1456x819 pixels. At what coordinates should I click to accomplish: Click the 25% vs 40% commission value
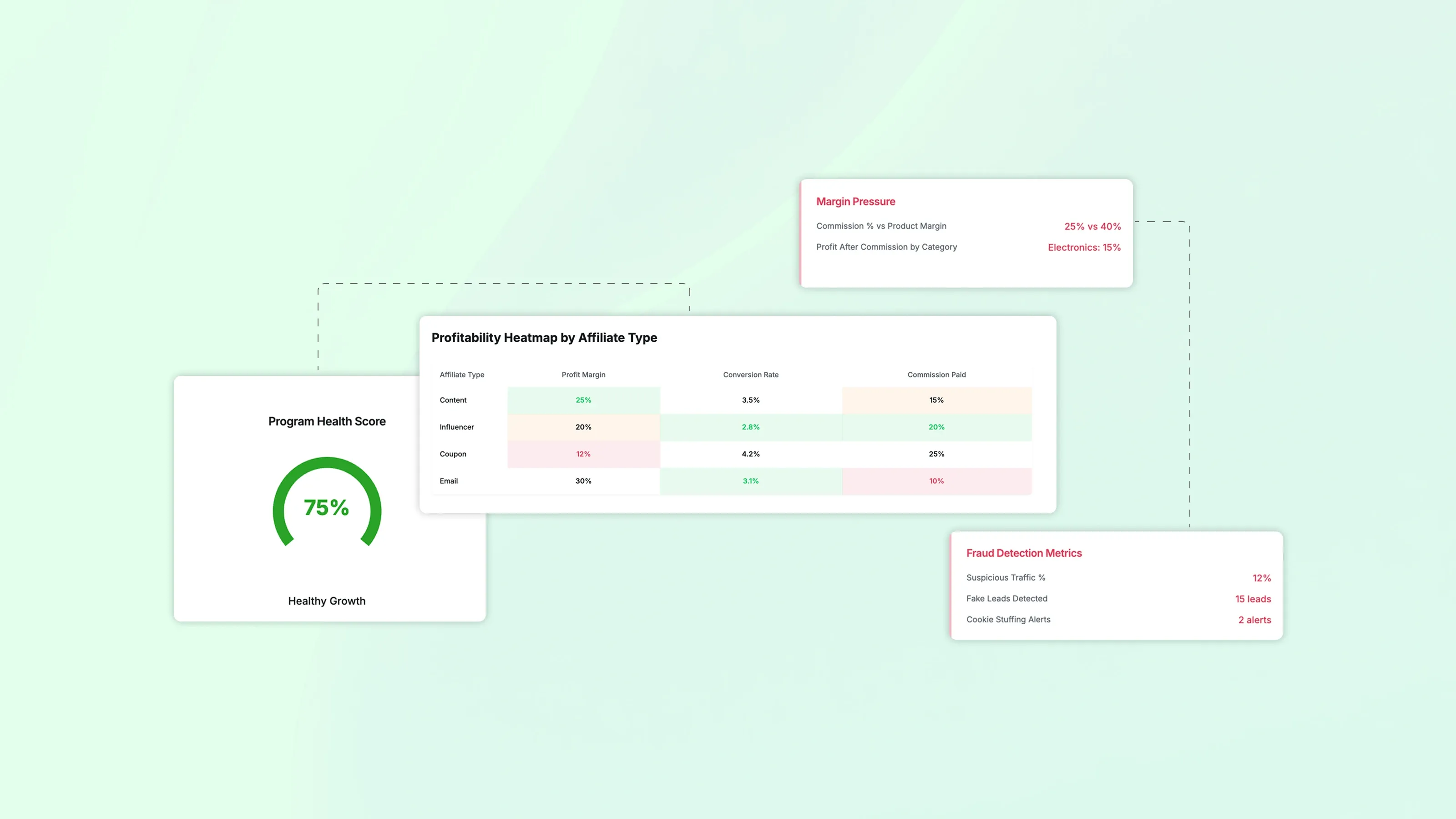pyautogui.click(x=1092, y=226)
